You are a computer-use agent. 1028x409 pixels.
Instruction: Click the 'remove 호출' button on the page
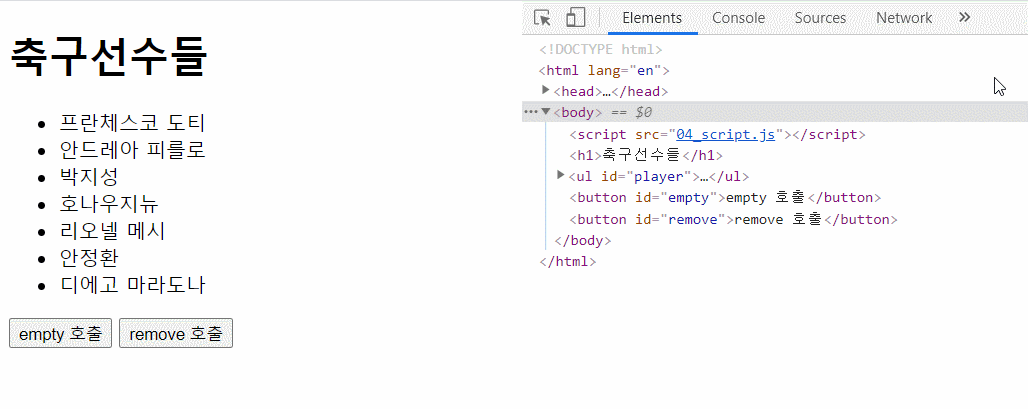point(176,334)
